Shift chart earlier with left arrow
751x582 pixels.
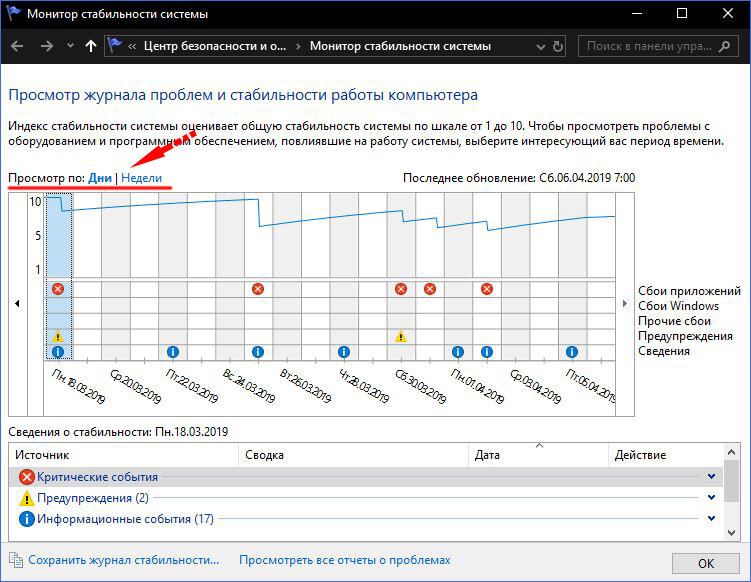pos(18,304)
